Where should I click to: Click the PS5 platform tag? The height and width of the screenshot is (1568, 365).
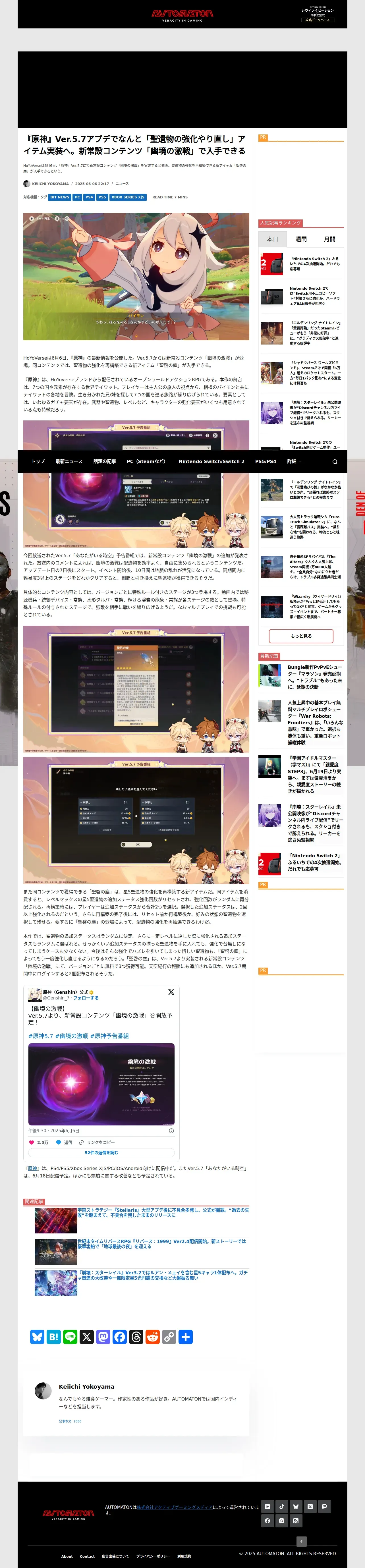pyautogui.click(x=102, y=197)
